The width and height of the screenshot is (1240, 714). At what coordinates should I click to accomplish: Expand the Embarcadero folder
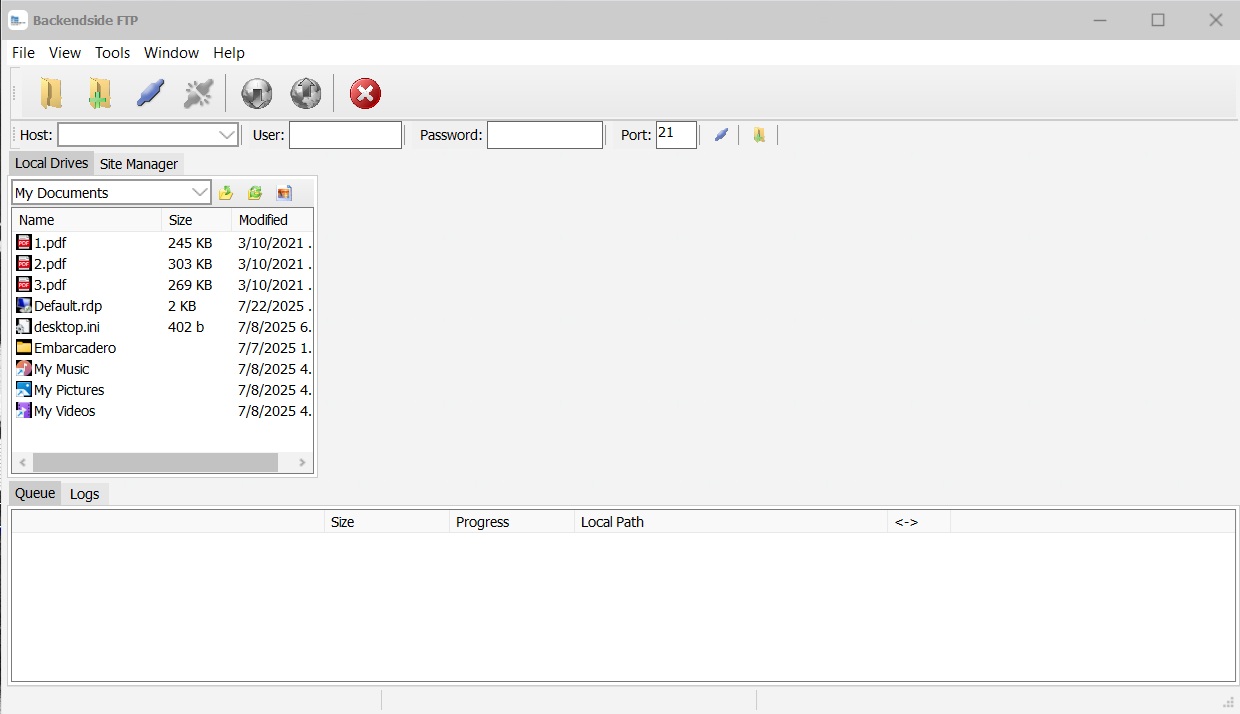73,347
